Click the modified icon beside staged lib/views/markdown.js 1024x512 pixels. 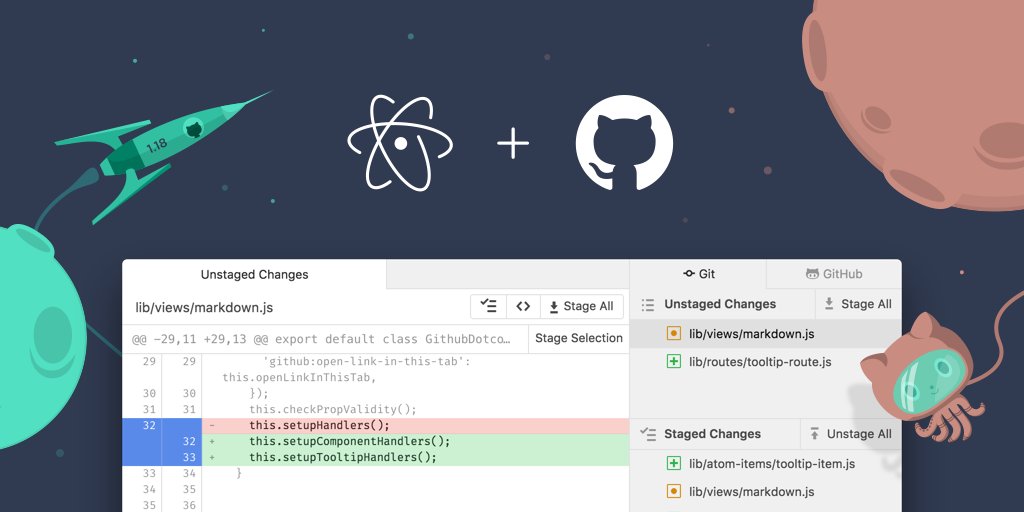pyautogui.click(x=673, y=491)
